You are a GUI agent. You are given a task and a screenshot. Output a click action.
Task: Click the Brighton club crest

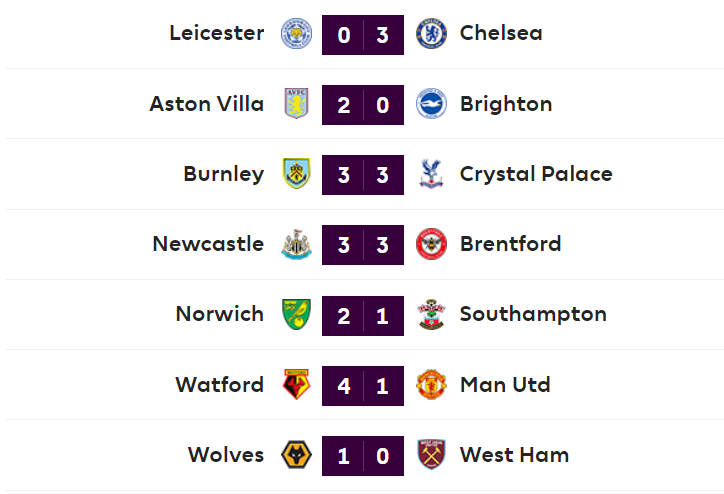[430, 104]
